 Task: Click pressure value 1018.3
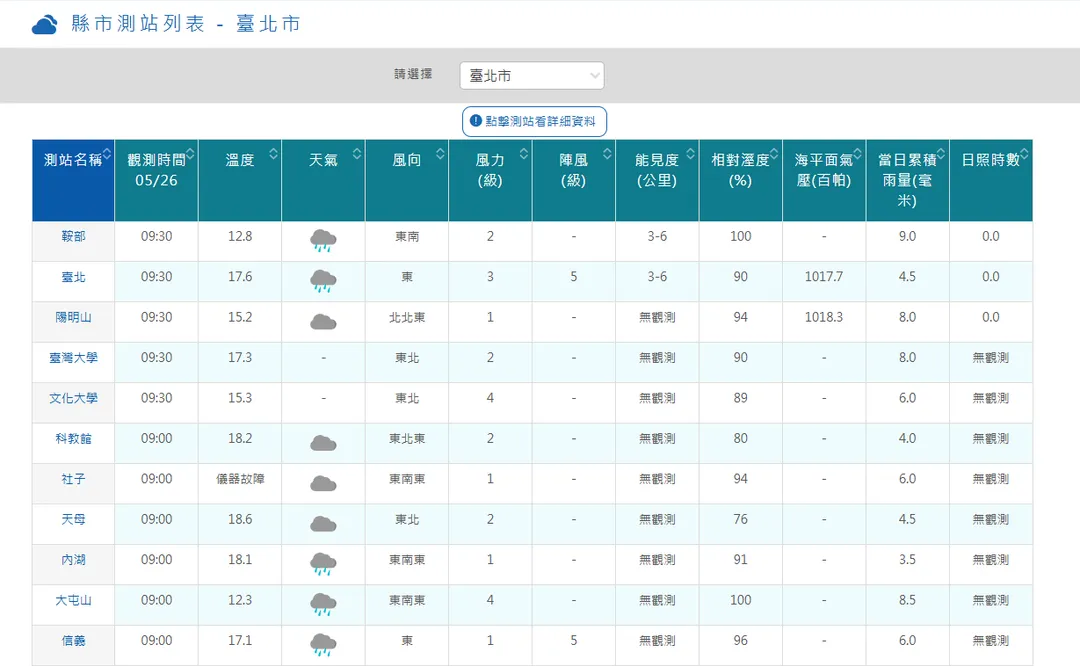click(824, 318)
